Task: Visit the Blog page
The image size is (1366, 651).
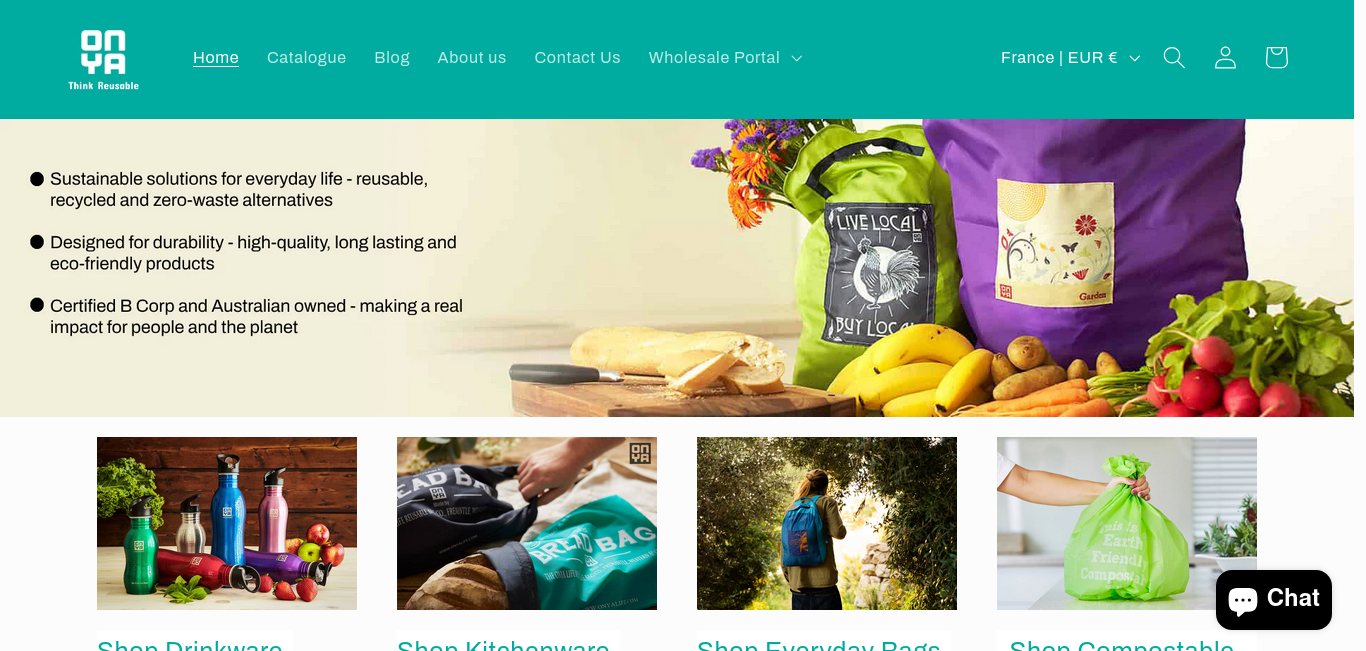Action: point(392,58)
